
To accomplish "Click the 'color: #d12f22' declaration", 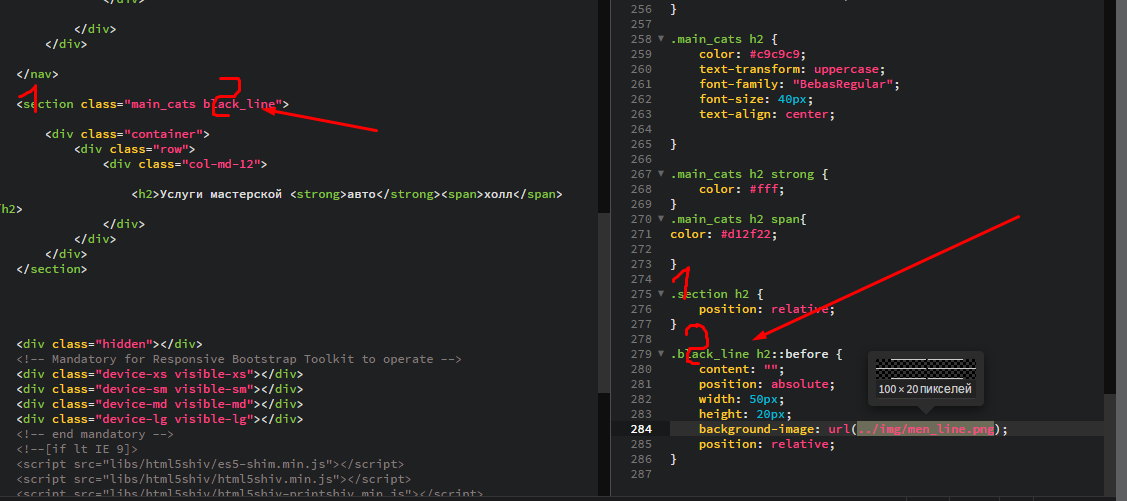I will click(x=724, y=234).
